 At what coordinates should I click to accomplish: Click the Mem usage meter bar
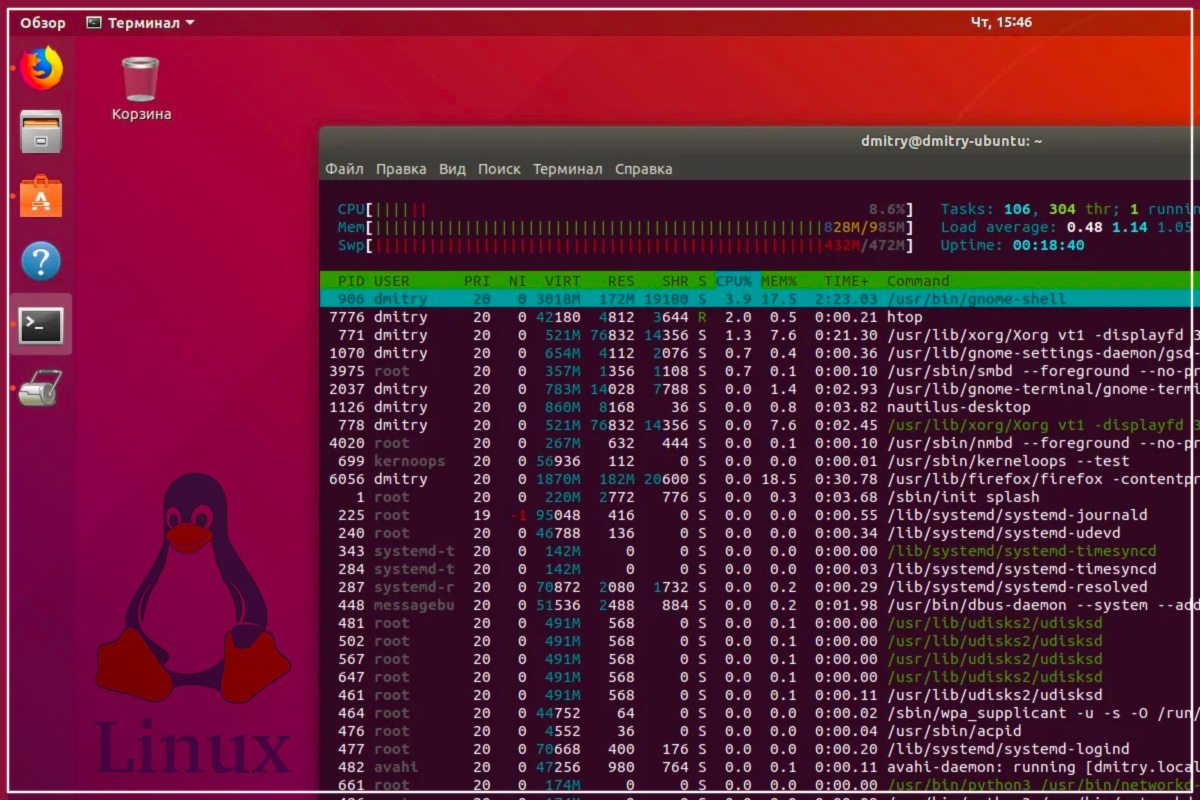(x=626, y=227)
